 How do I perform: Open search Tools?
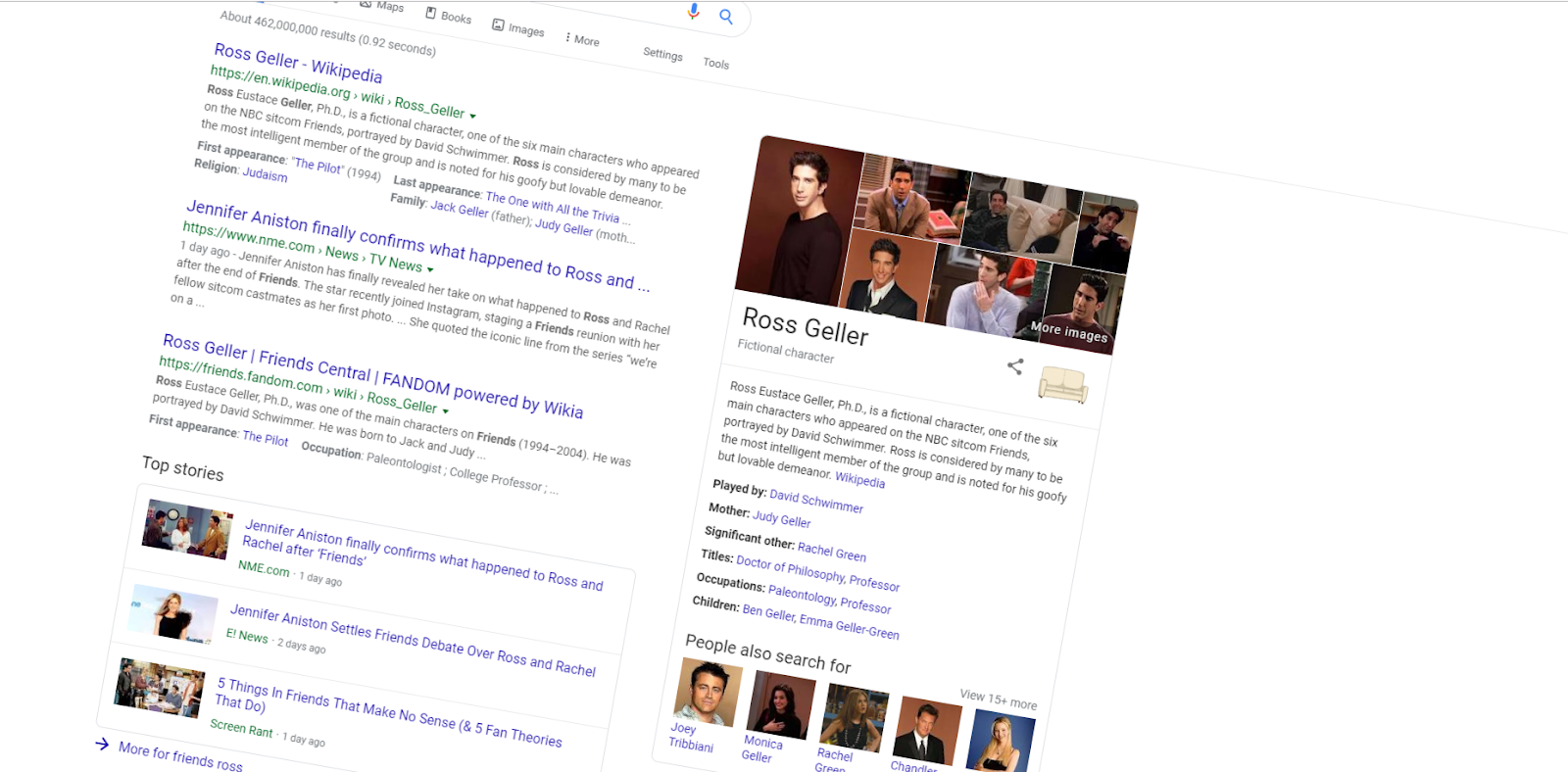(x=716, y=64)
